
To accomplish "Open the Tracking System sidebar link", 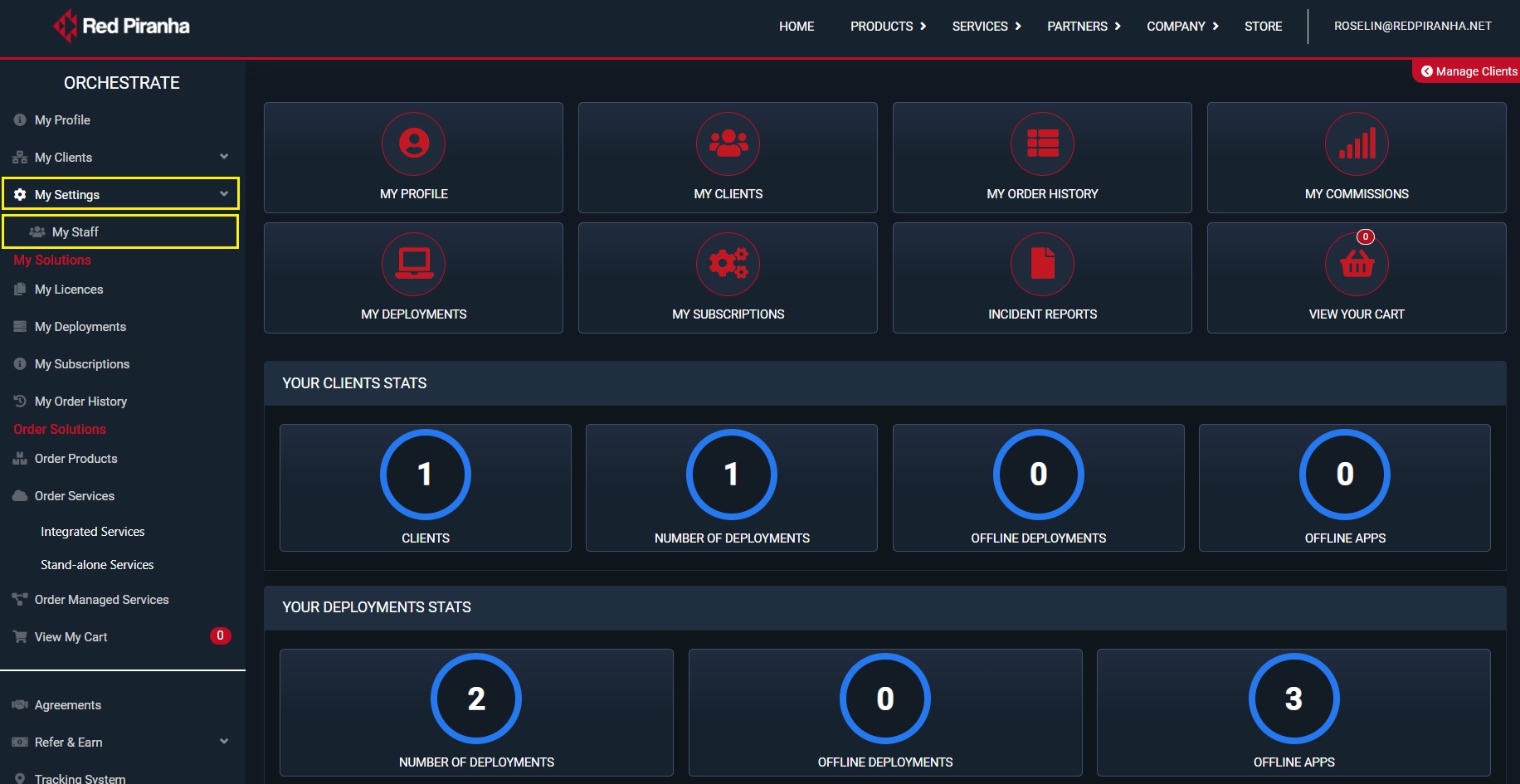I will pos(80,778).
